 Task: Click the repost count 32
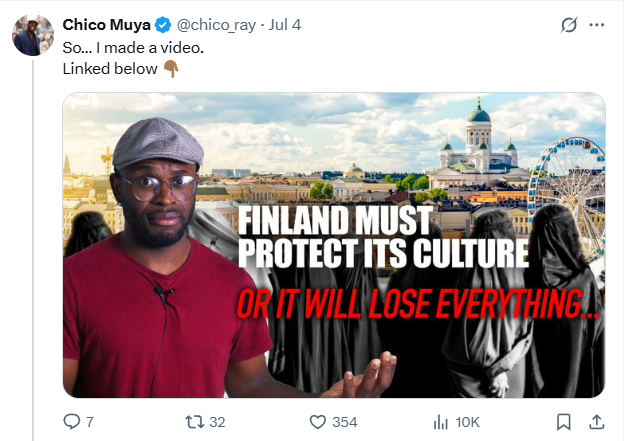coord(216,422)
